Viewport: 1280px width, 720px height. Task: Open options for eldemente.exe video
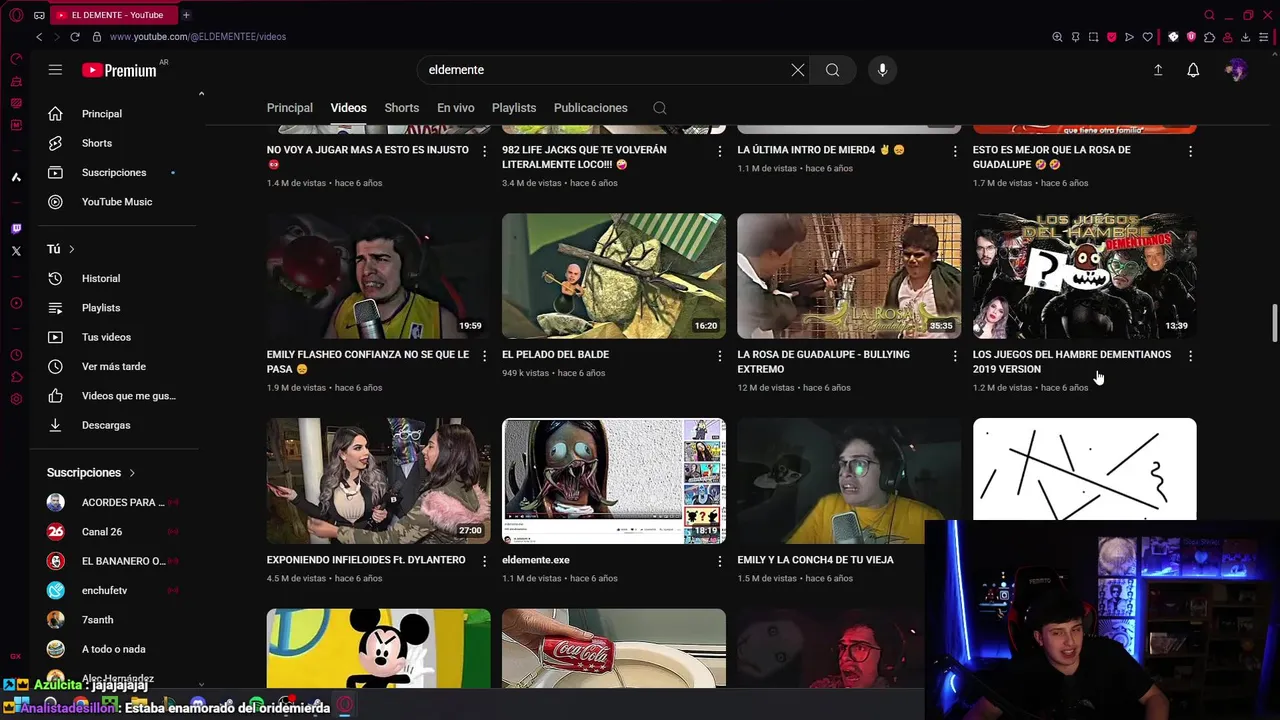(x=719, y=561)
